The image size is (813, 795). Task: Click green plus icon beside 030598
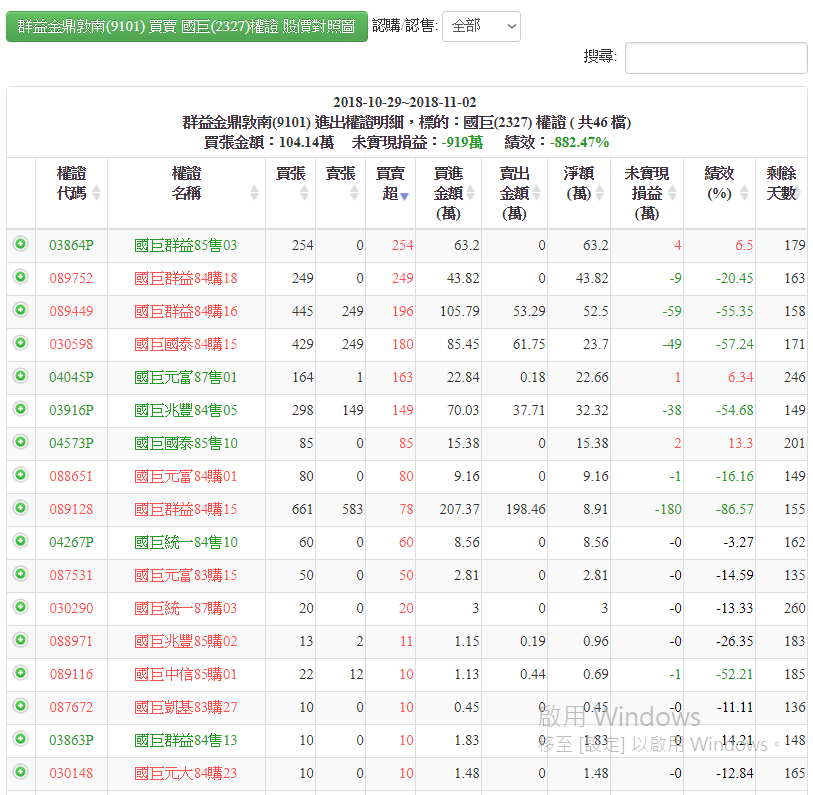[x=20, y=344]
